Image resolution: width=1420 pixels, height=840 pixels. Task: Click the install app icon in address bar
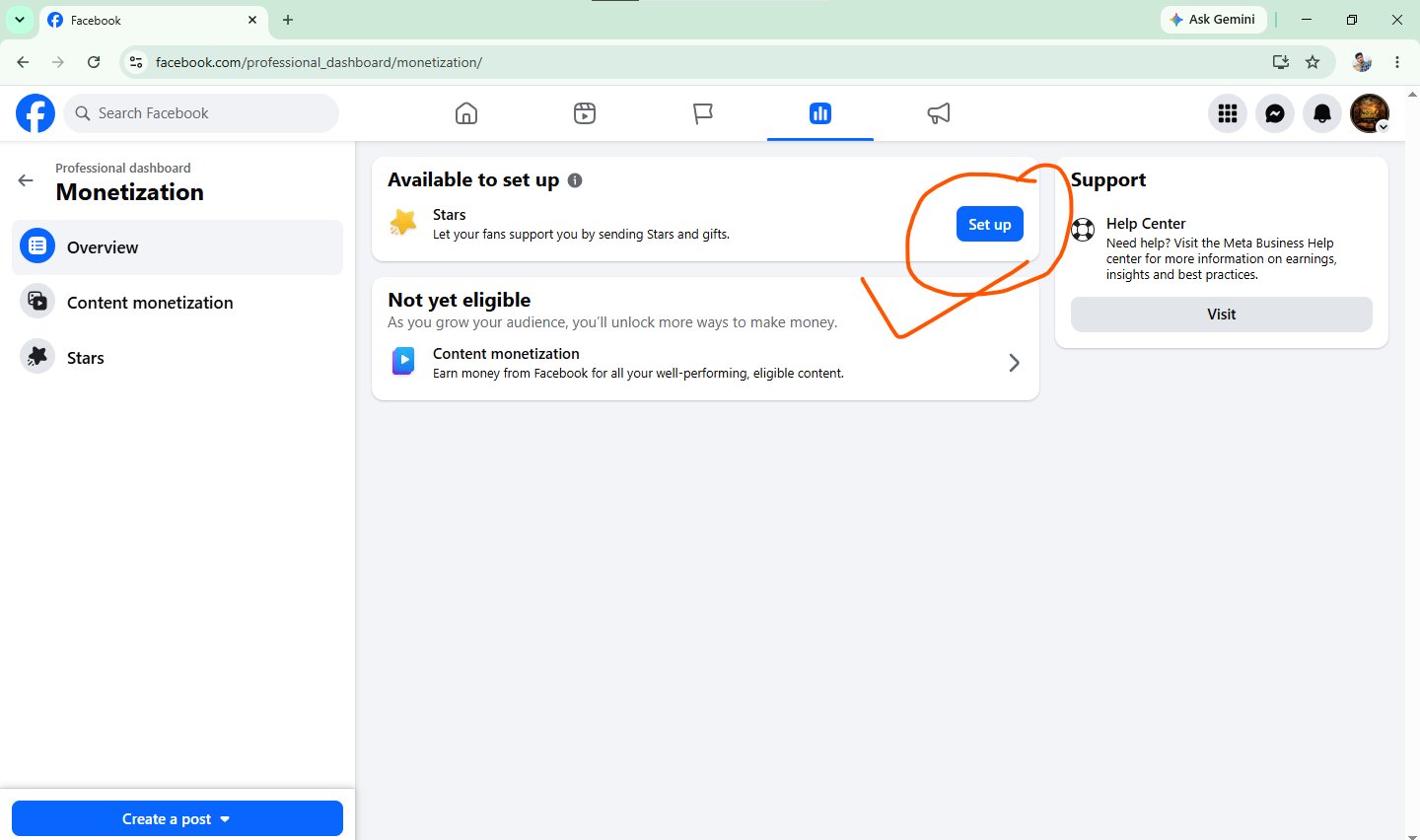(1281, 62)
